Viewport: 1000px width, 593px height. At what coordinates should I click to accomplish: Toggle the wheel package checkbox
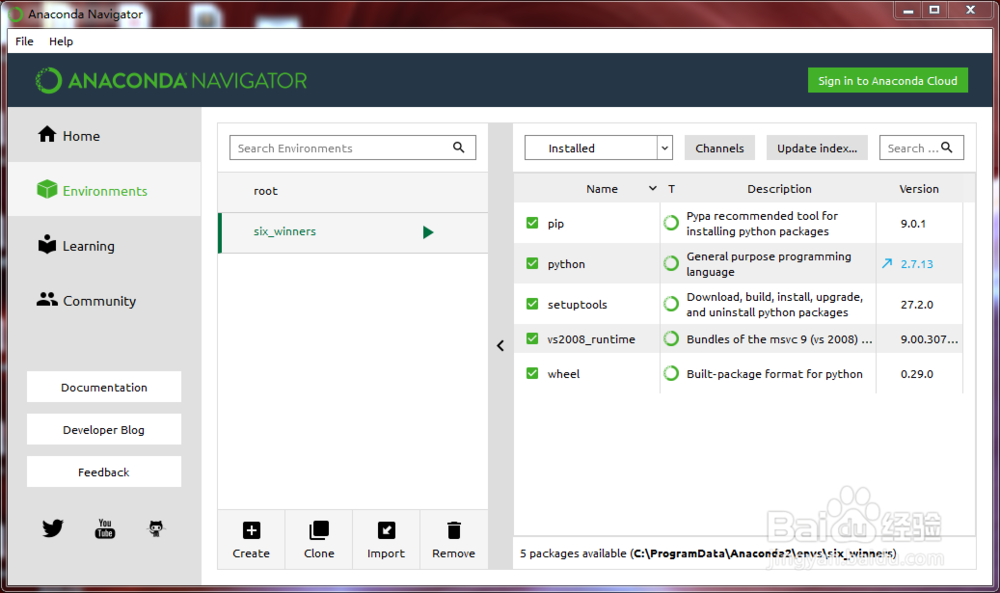pos(532,373)
